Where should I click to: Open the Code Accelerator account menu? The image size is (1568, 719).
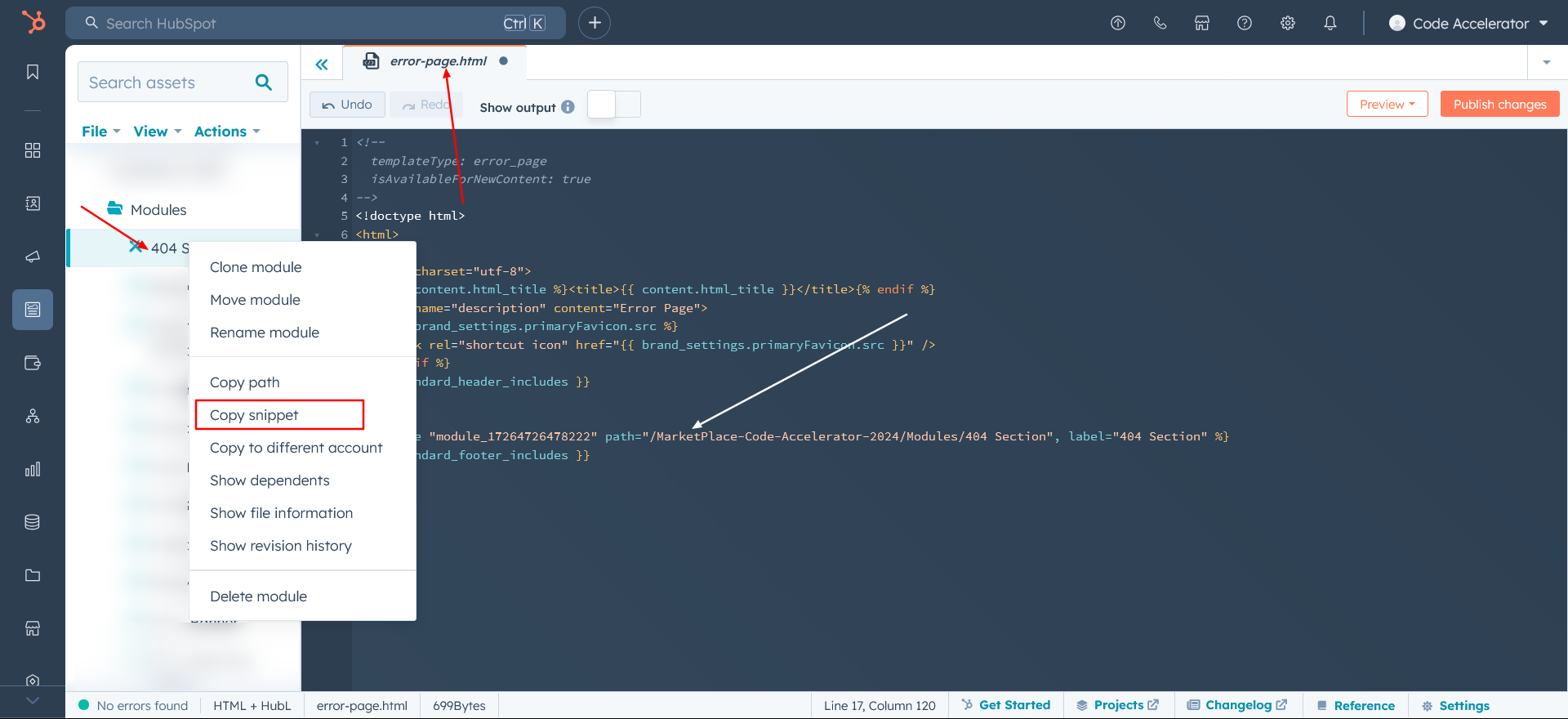coord(1469,24)
